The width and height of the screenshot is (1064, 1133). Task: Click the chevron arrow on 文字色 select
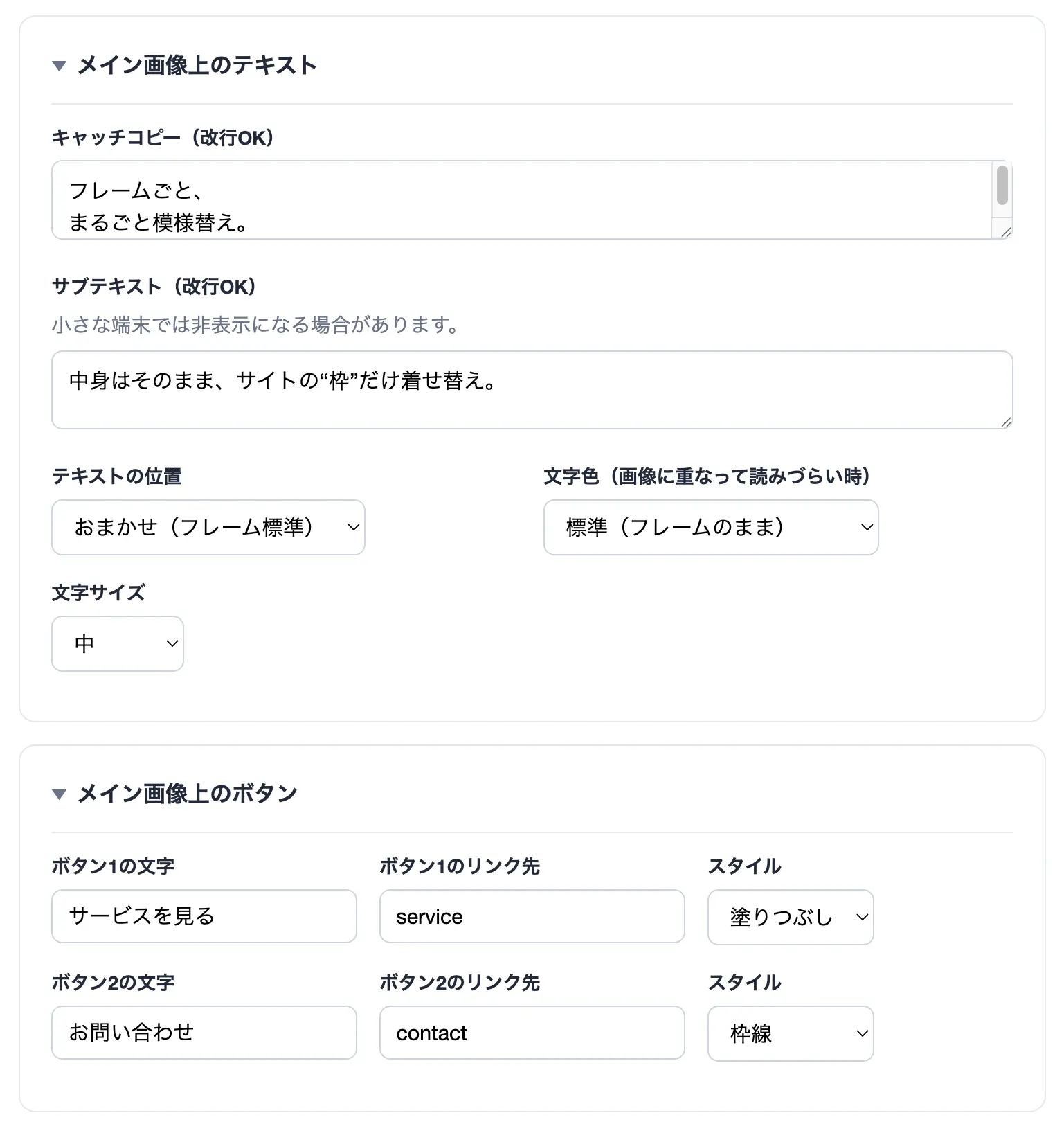point(867,528)
